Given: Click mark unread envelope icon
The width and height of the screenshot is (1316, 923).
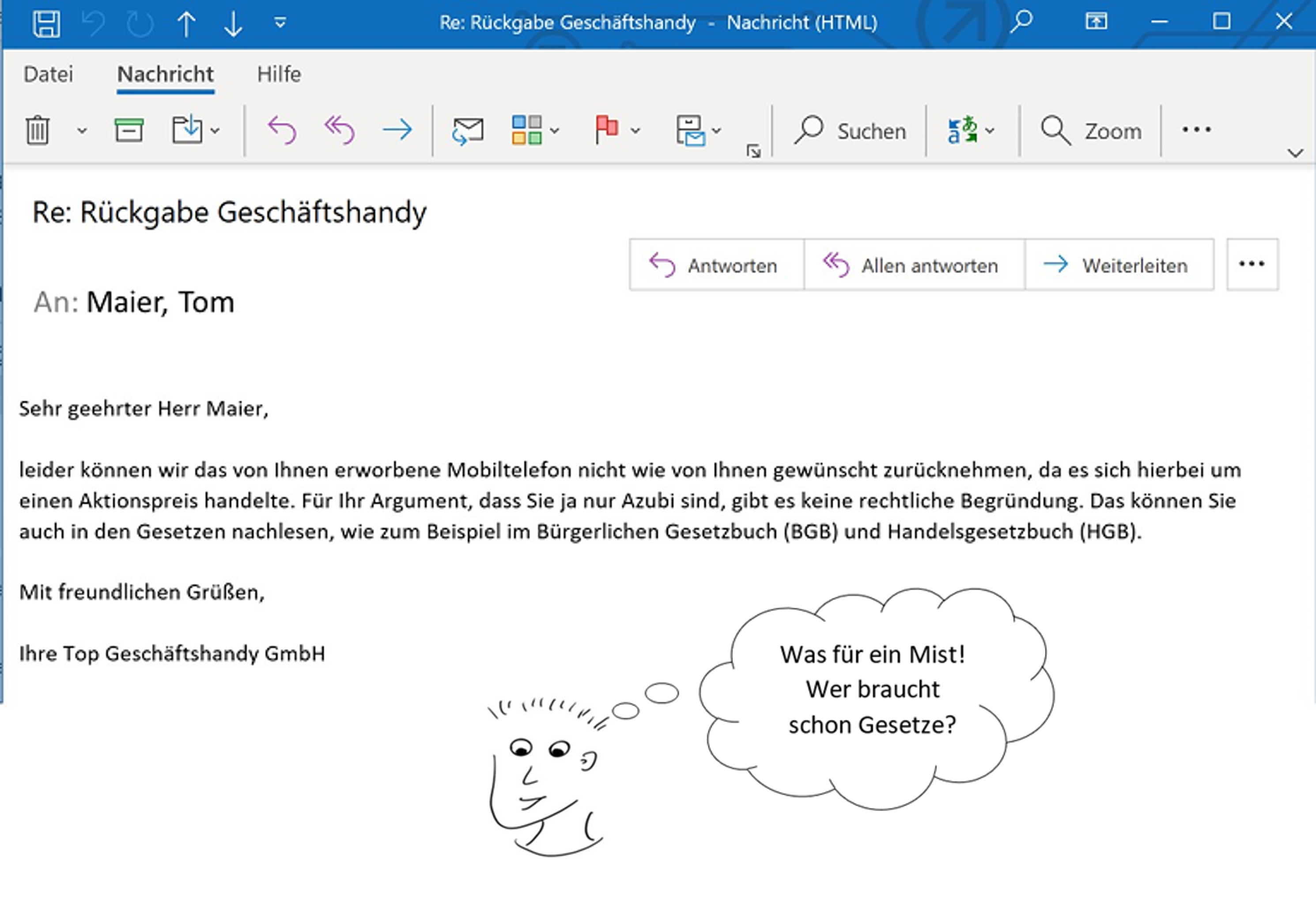Looking at the screenshot, I should (x=468, y=131).
